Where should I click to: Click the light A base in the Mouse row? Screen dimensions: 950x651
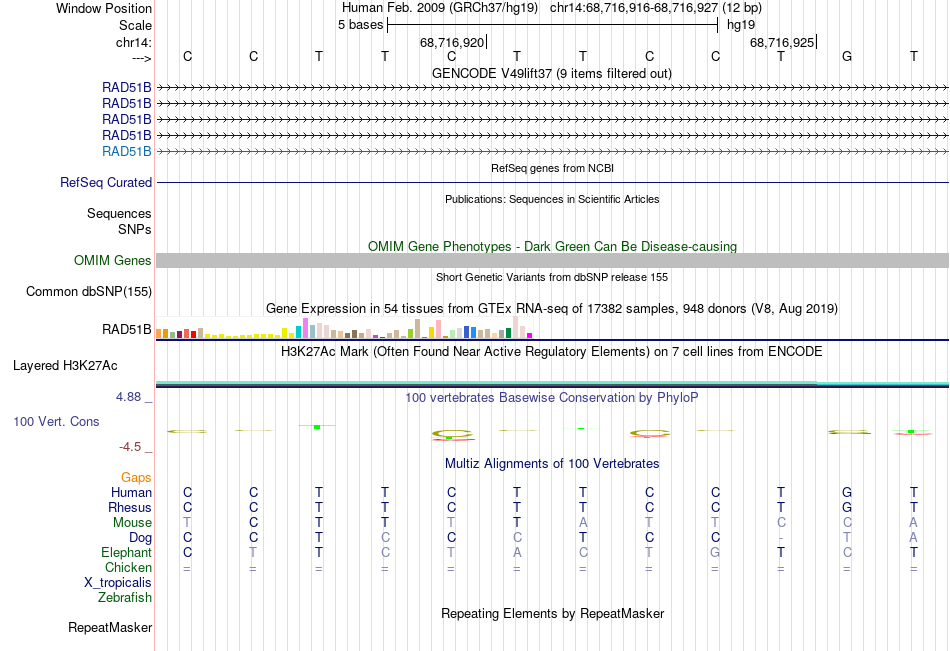tap(583, 522)
